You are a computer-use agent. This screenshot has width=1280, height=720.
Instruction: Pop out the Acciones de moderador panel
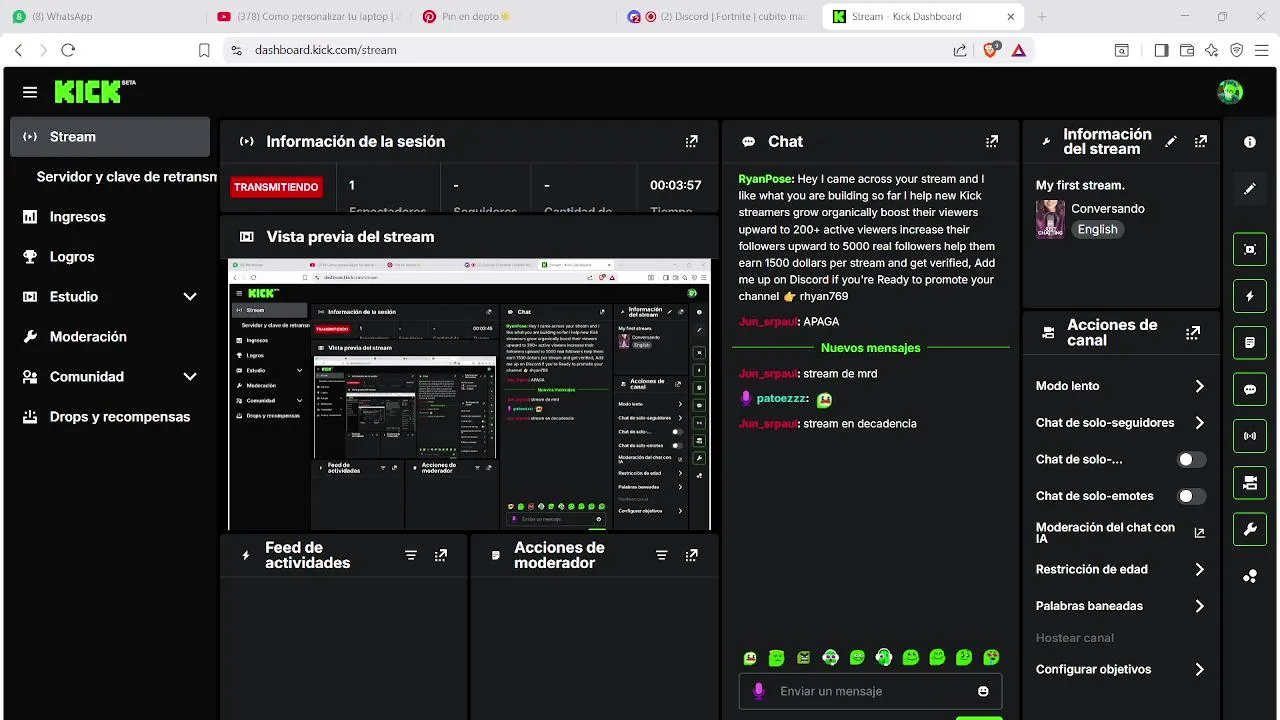coord(691,555)
